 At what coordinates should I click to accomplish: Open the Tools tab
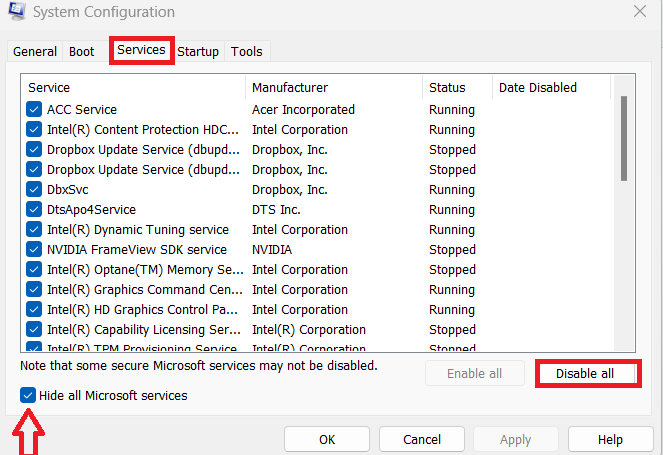246,52
